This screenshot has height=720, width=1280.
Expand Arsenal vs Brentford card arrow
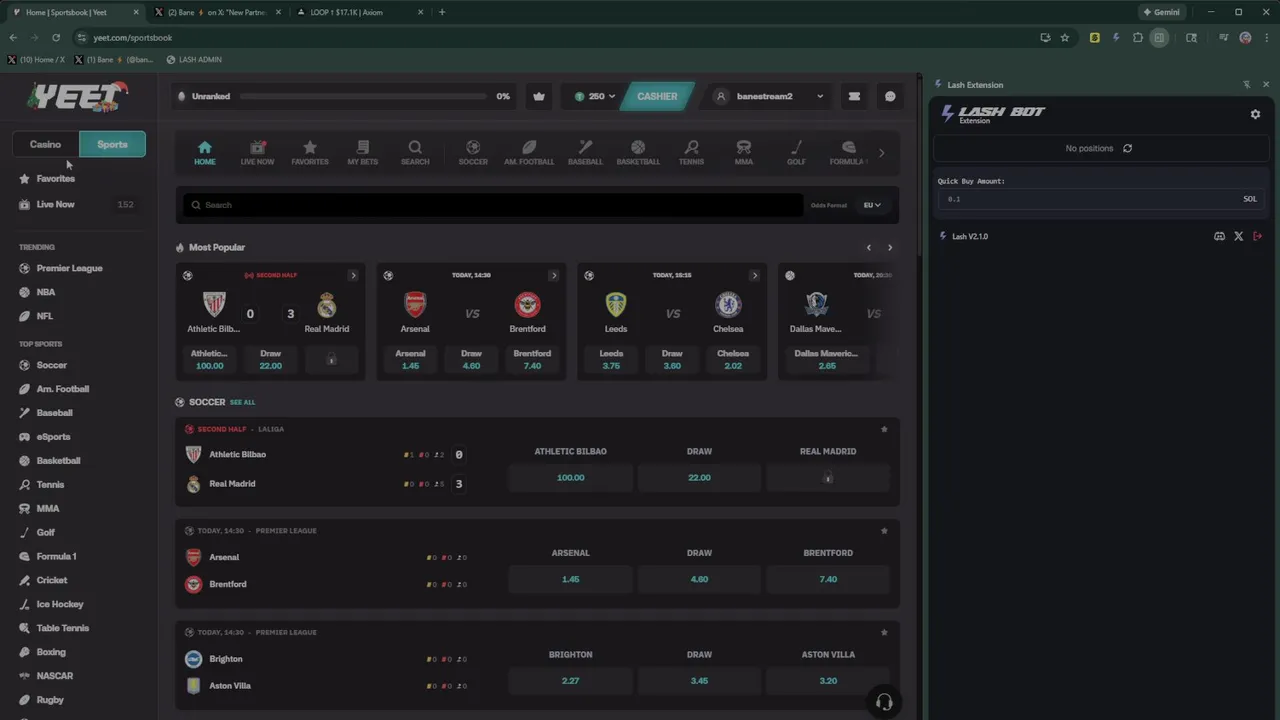(x=554, y=275)
